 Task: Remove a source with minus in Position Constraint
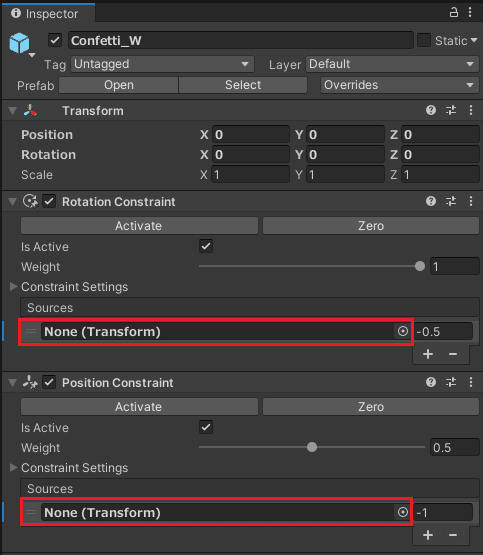click(453, 535)
